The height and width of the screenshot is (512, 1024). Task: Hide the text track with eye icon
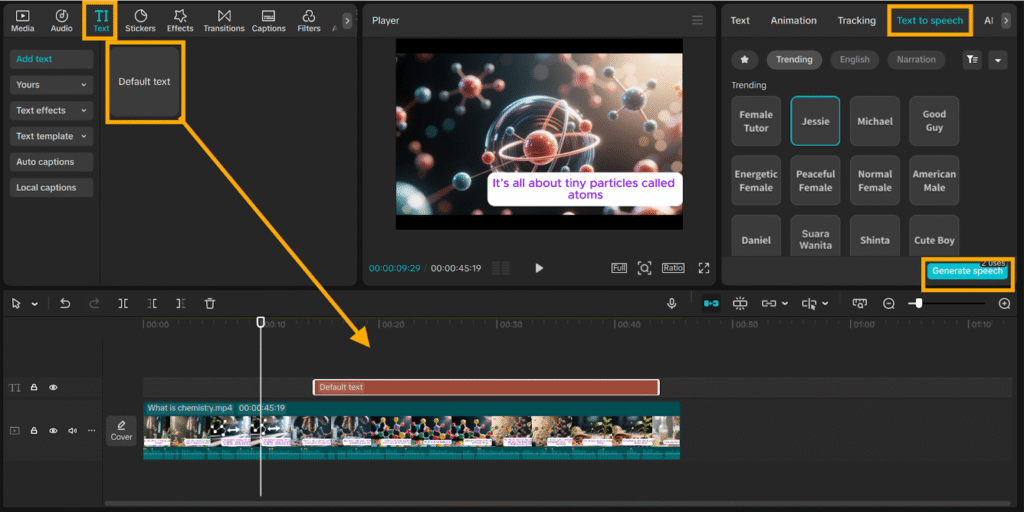click(54, 387)
